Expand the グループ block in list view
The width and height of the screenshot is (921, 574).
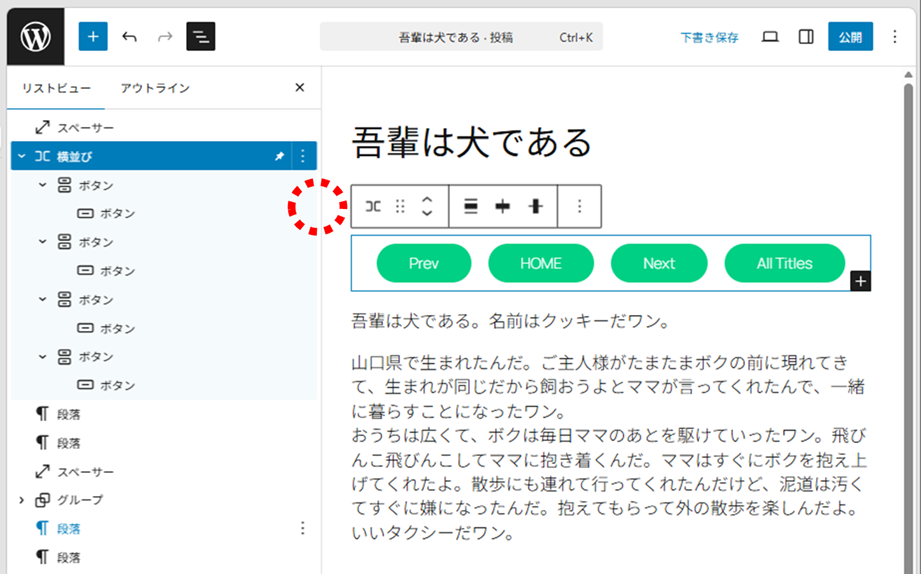point(21,500)
